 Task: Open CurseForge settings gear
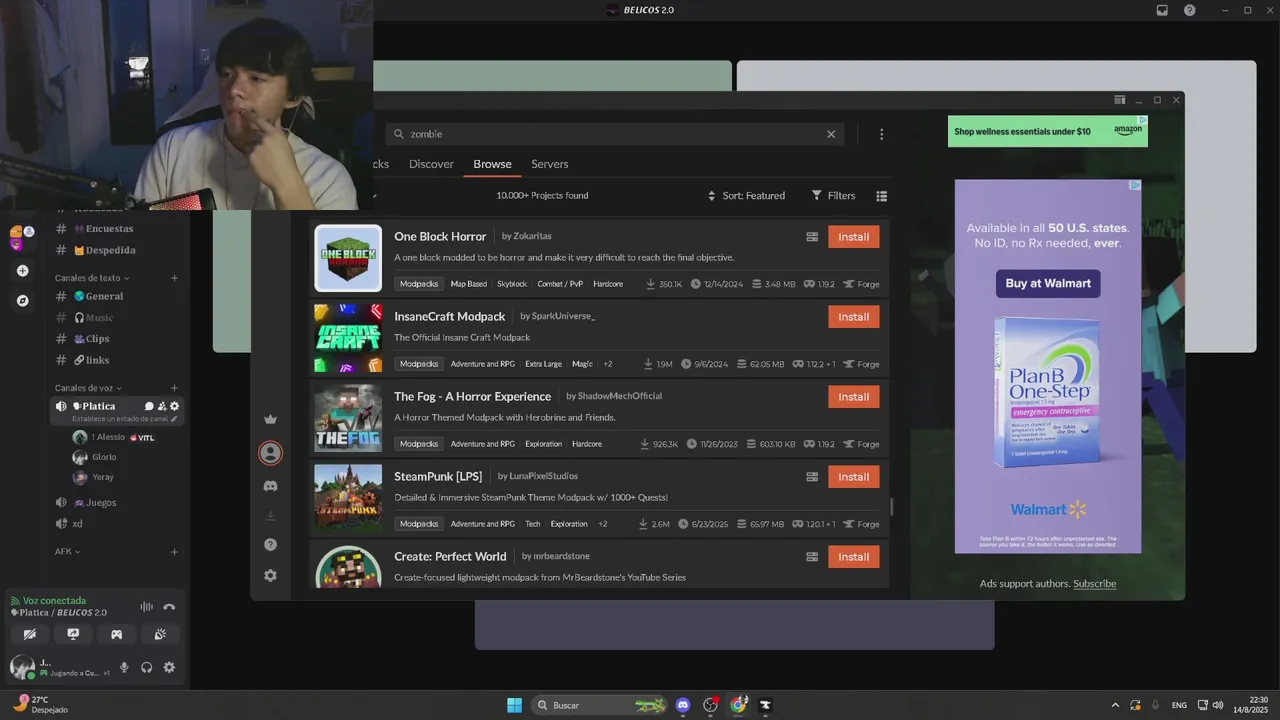tap(270, 576)
